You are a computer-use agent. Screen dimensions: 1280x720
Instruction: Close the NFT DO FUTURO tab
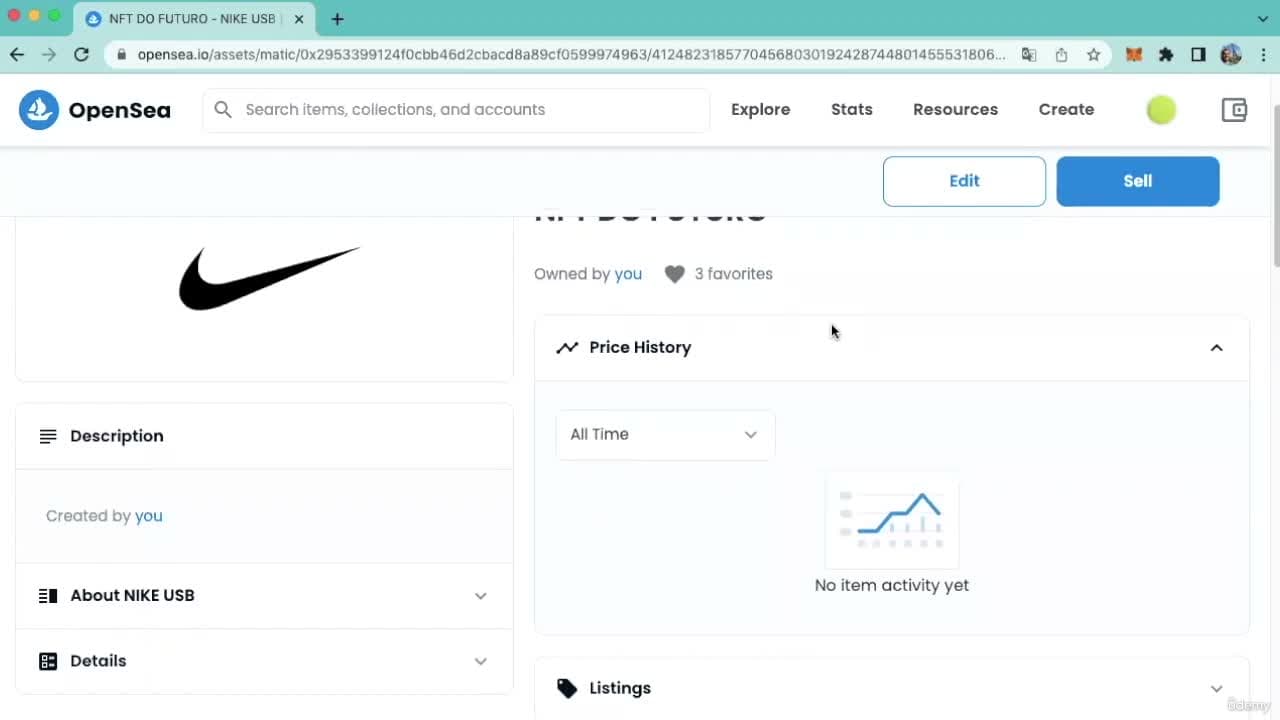coord(299,19)
